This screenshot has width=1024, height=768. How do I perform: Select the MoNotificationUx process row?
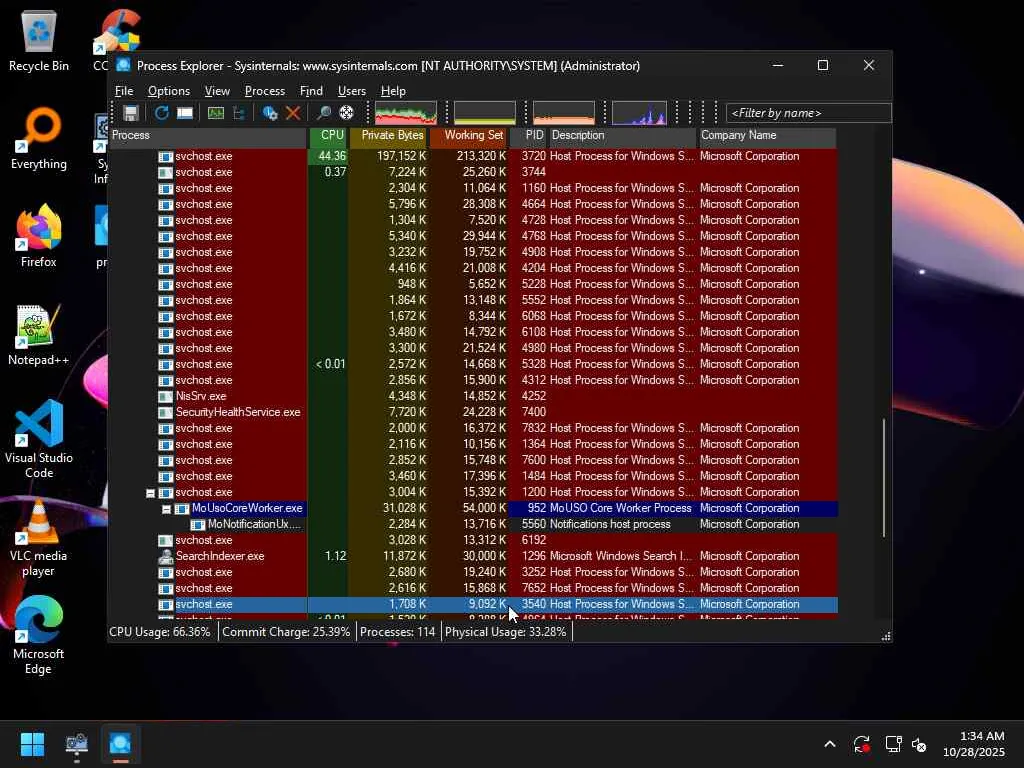pos(473,524)
